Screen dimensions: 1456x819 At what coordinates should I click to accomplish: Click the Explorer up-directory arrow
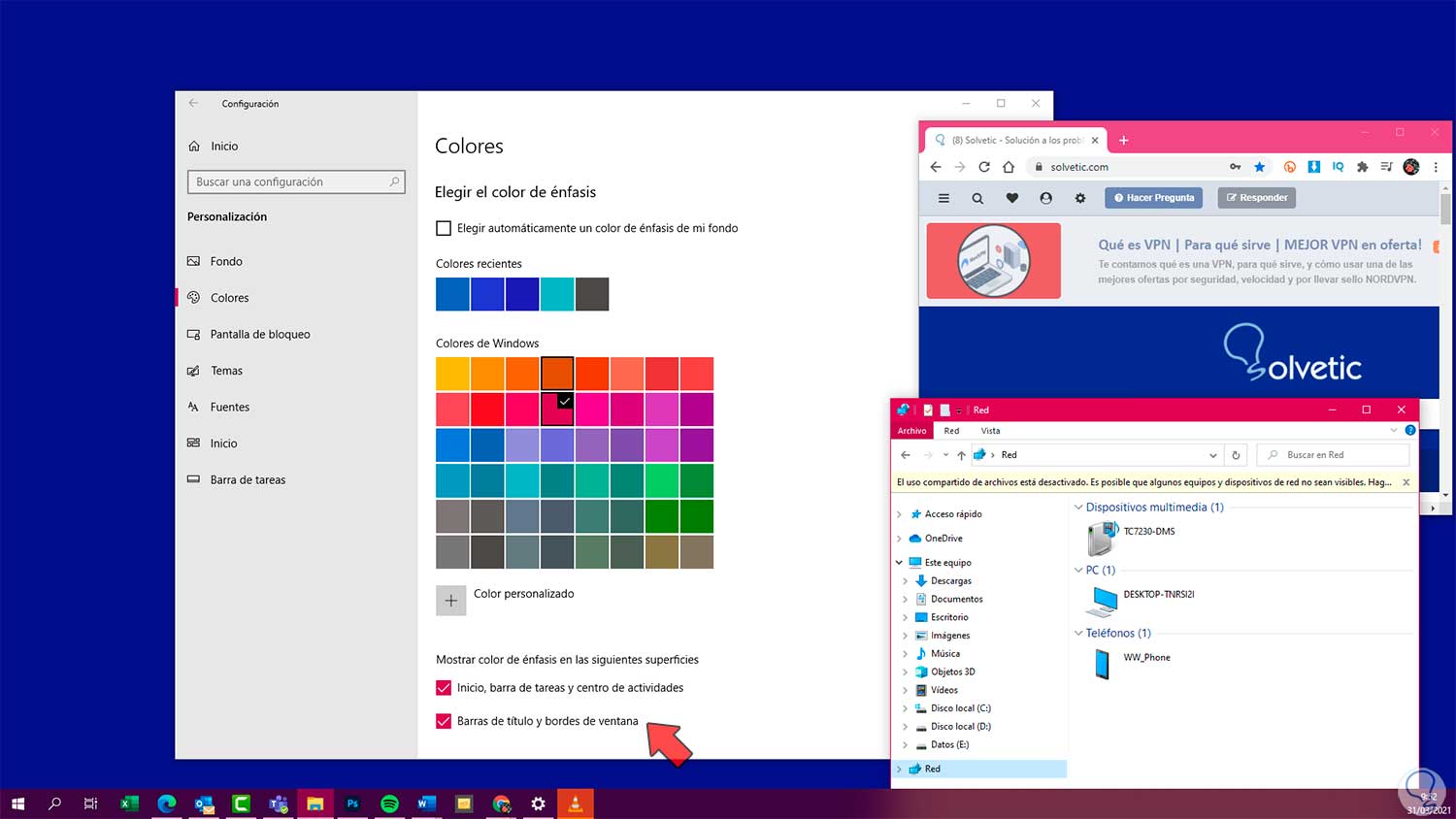click(961, 455)
